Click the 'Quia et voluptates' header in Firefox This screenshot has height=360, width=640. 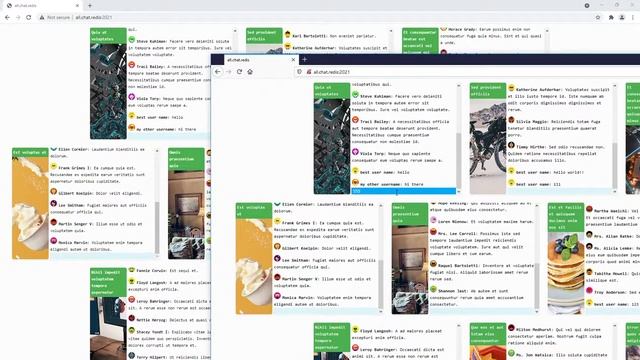tap(332, 91)
